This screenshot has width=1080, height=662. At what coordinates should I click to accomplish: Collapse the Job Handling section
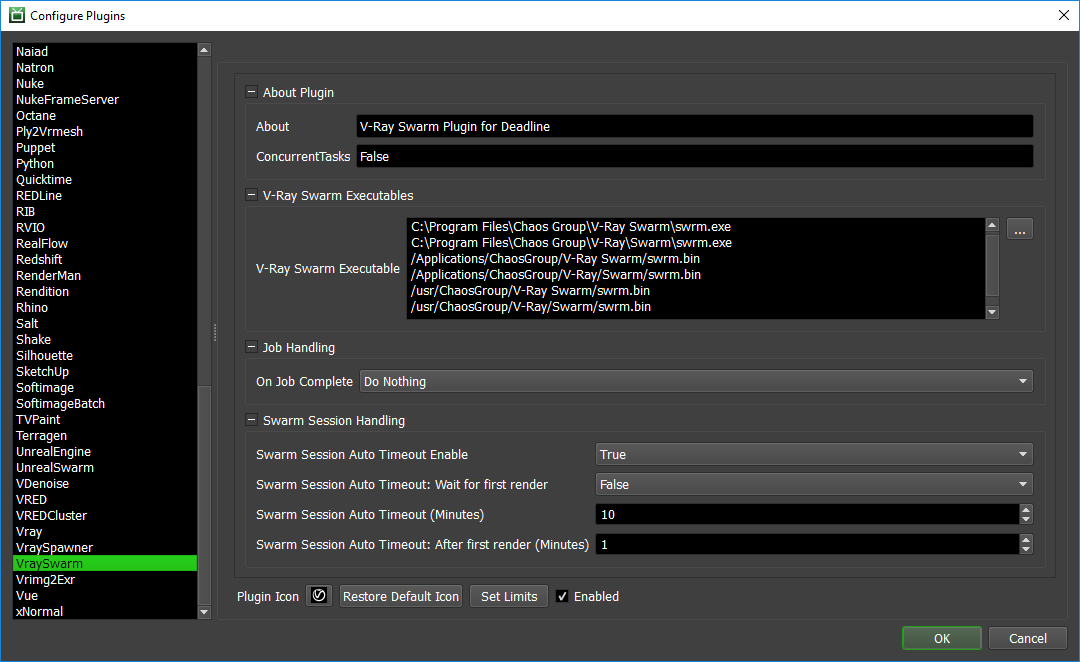tap(251, 347)
